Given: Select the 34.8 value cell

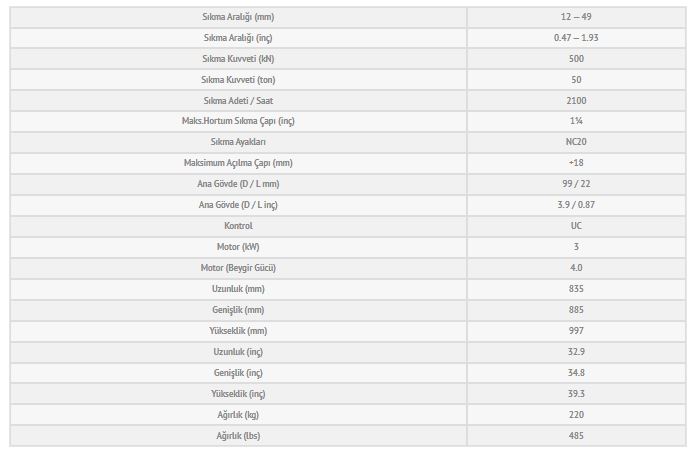Looking at the screenshot, I should click(x=576, y=373).
